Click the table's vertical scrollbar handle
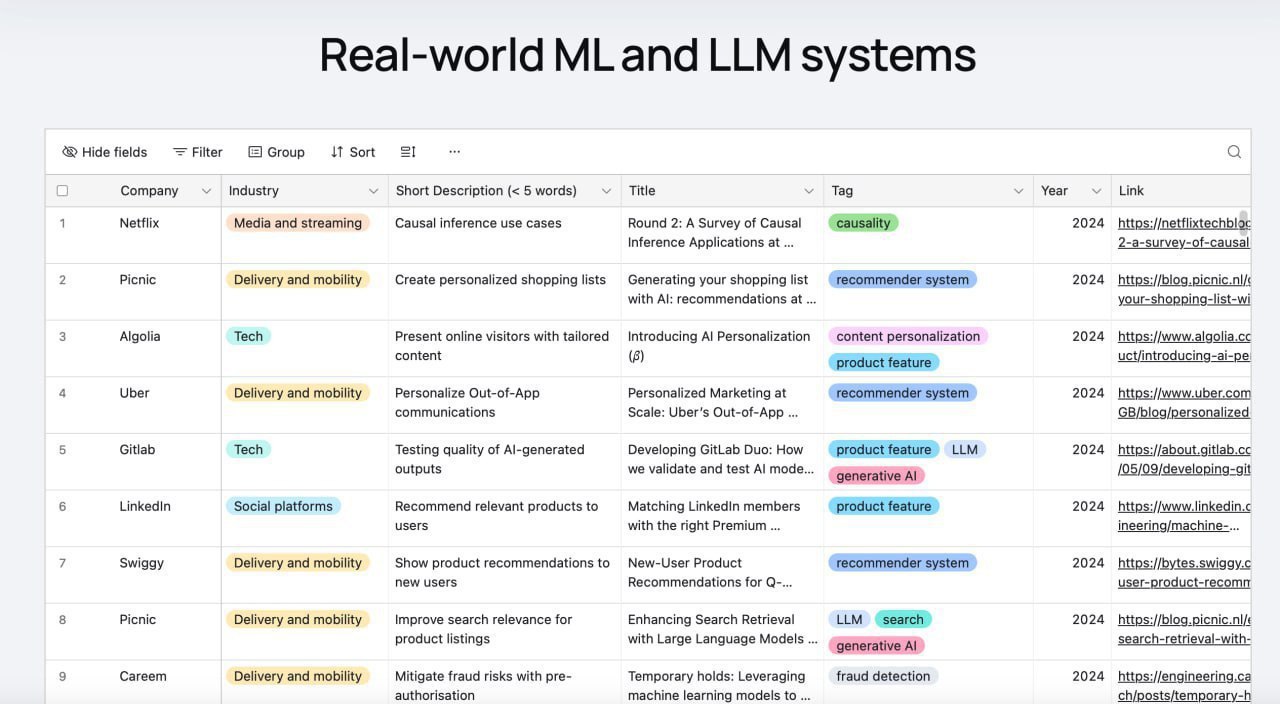Image resolution: width=1280 pixels, height=704 pixels. point(1244,223)
